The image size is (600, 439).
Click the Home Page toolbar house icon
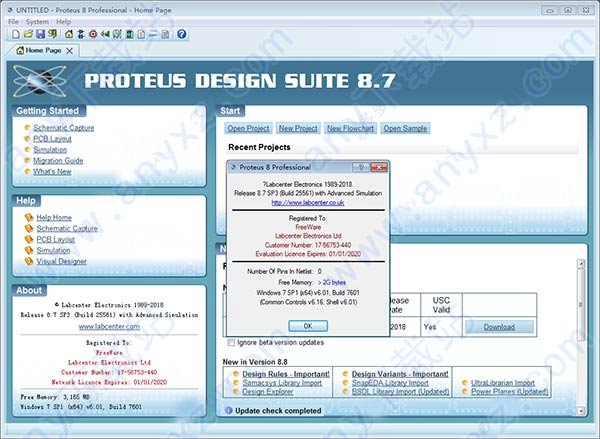click(68, 34)
